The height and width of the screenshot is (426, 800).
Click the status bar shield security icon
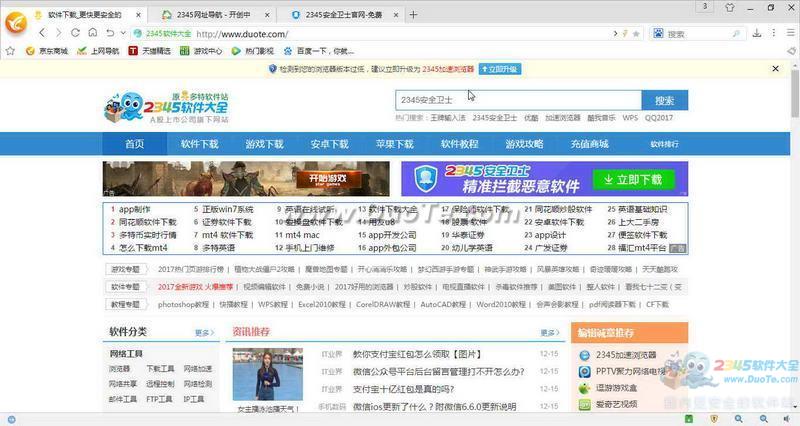[x=714, y=419]
